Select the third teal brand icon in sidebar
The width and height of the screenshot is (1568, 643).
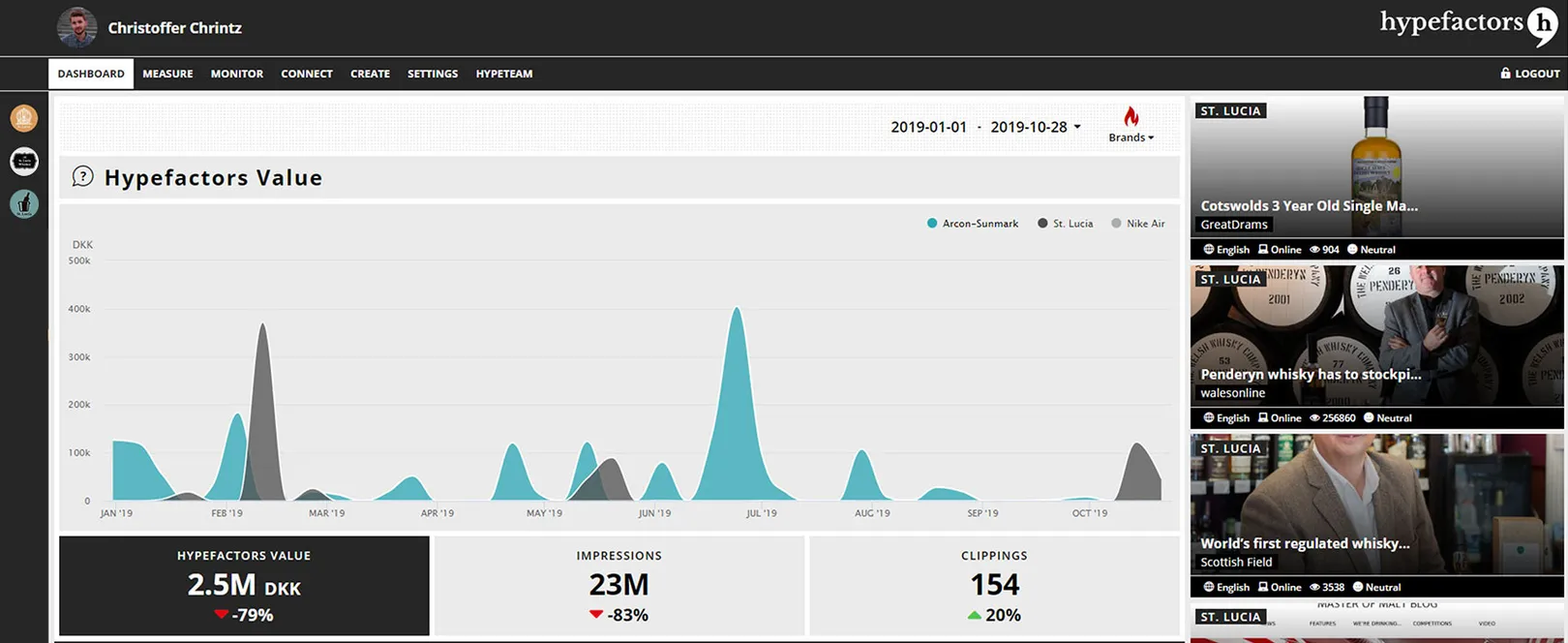(24, 203)
